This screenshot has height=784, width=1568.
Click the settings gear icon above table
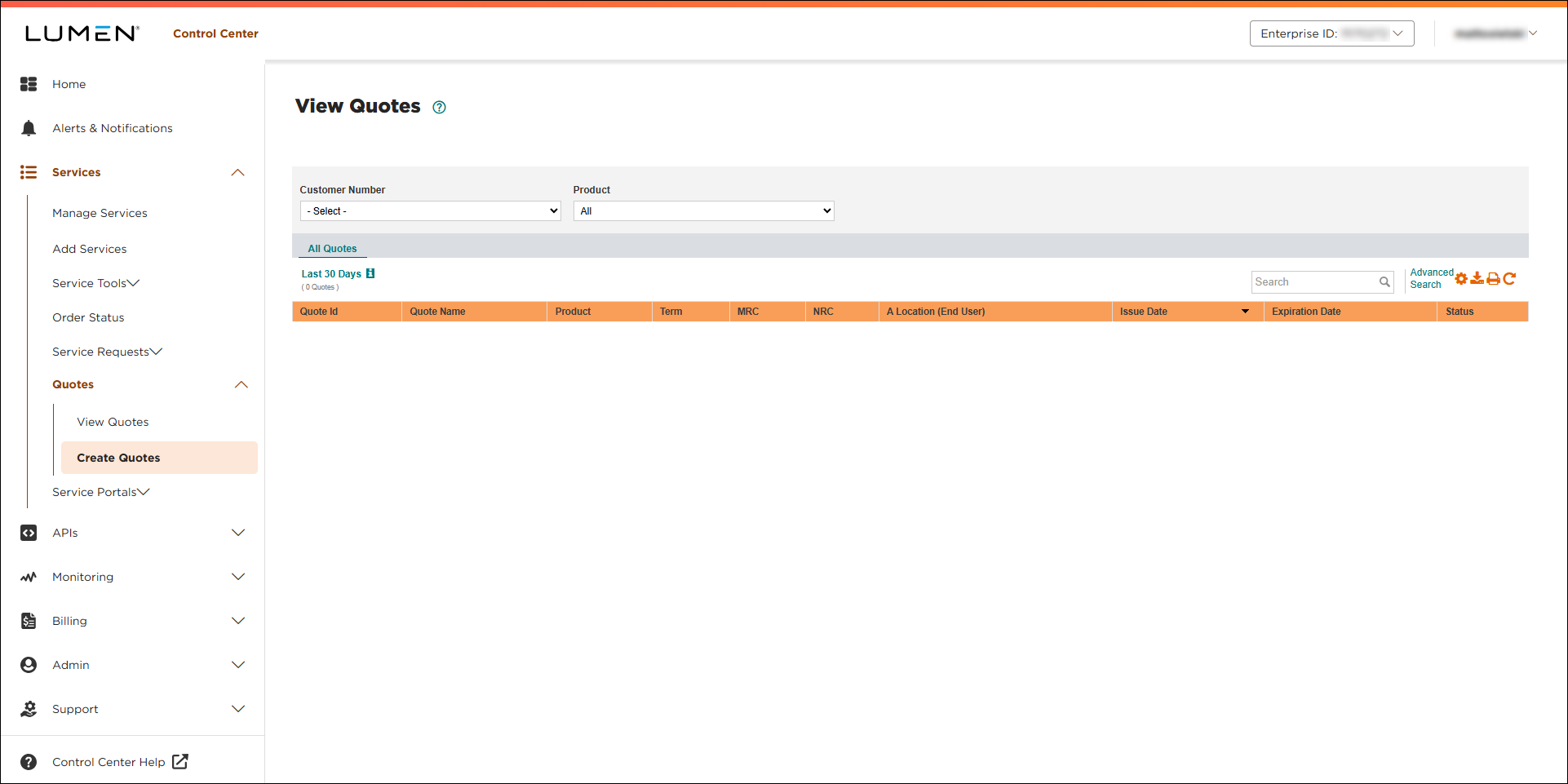tap(1461, 279)
